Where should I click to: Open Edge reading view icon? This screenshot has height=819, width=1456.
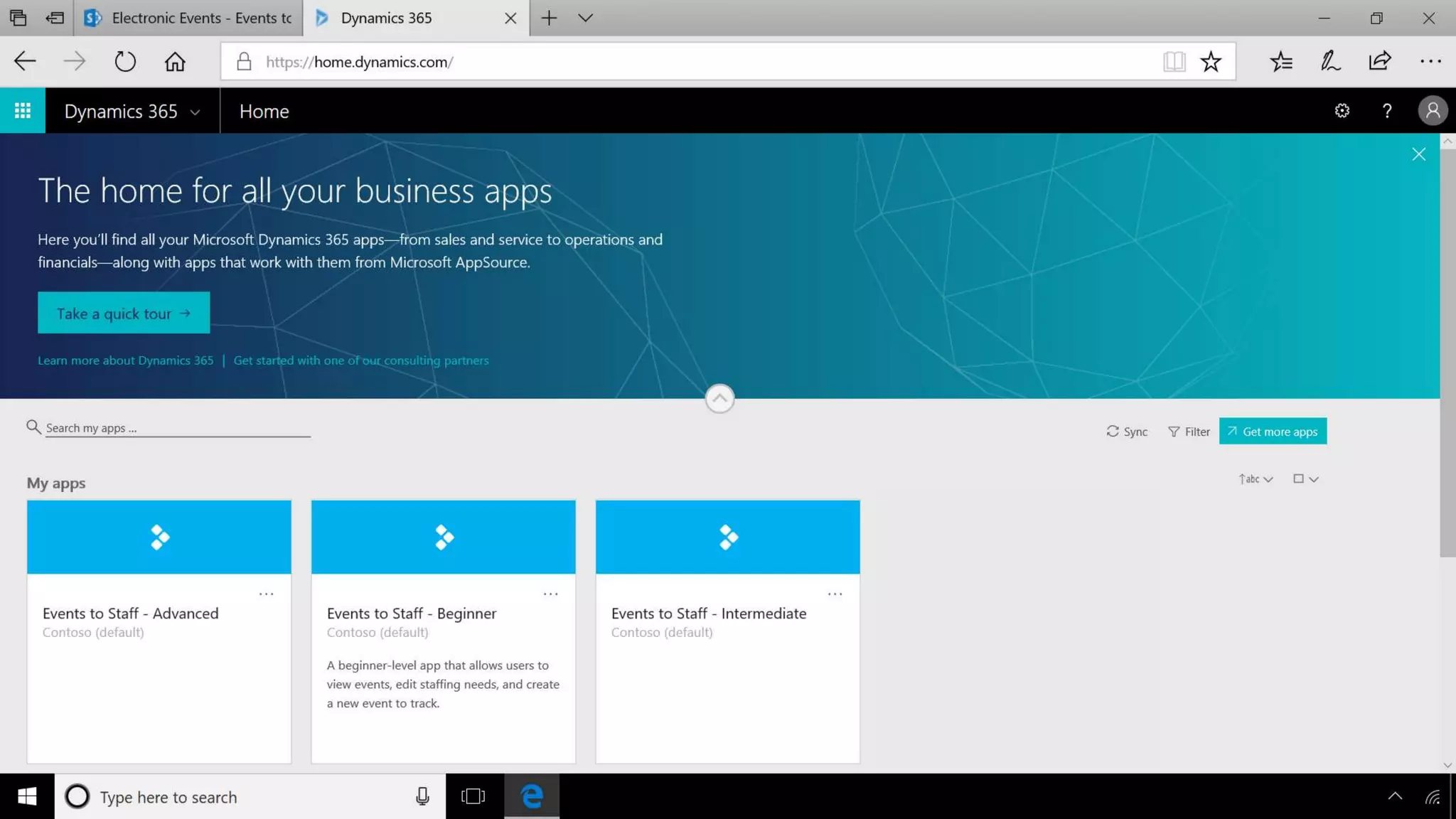coord(1174,62)
